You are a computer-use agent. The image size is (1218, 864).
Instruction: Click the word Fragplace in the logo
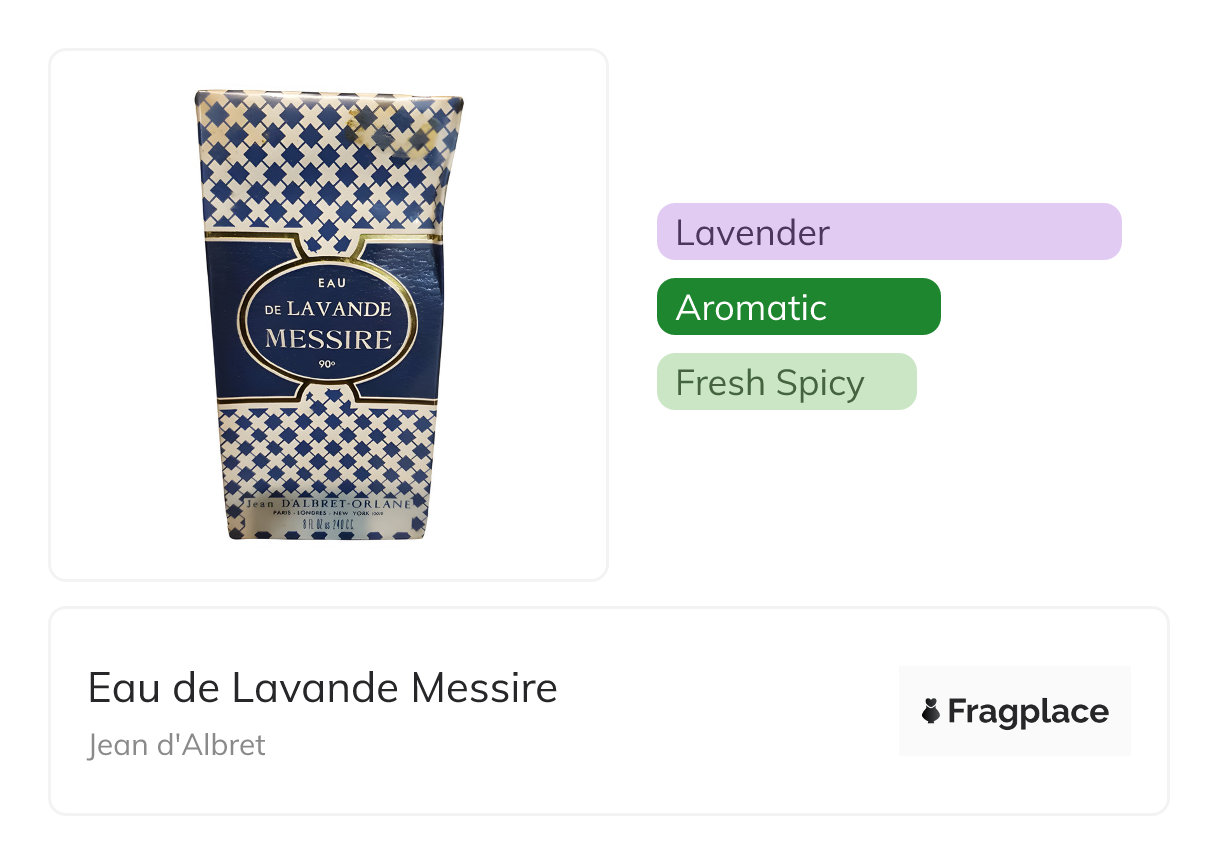coord(1028,711)
